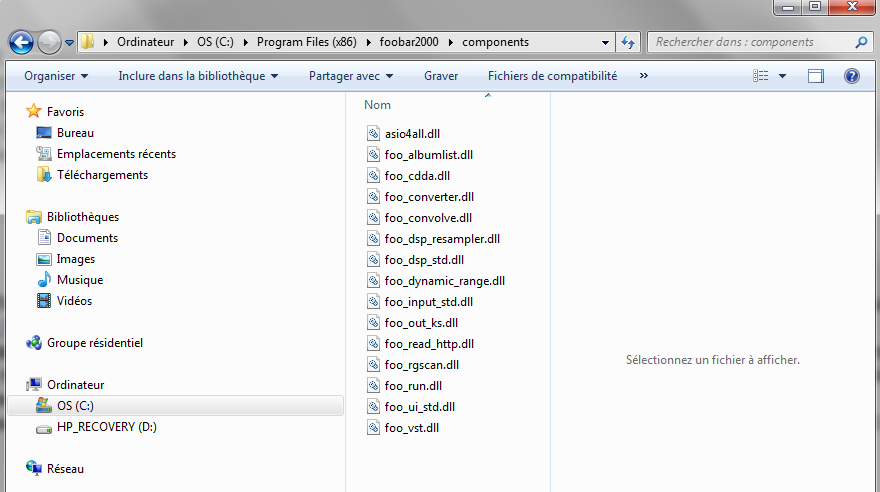Click the foo_out_ks.dll file icon
Screen dimensions: 880x492
pos(373,323)
